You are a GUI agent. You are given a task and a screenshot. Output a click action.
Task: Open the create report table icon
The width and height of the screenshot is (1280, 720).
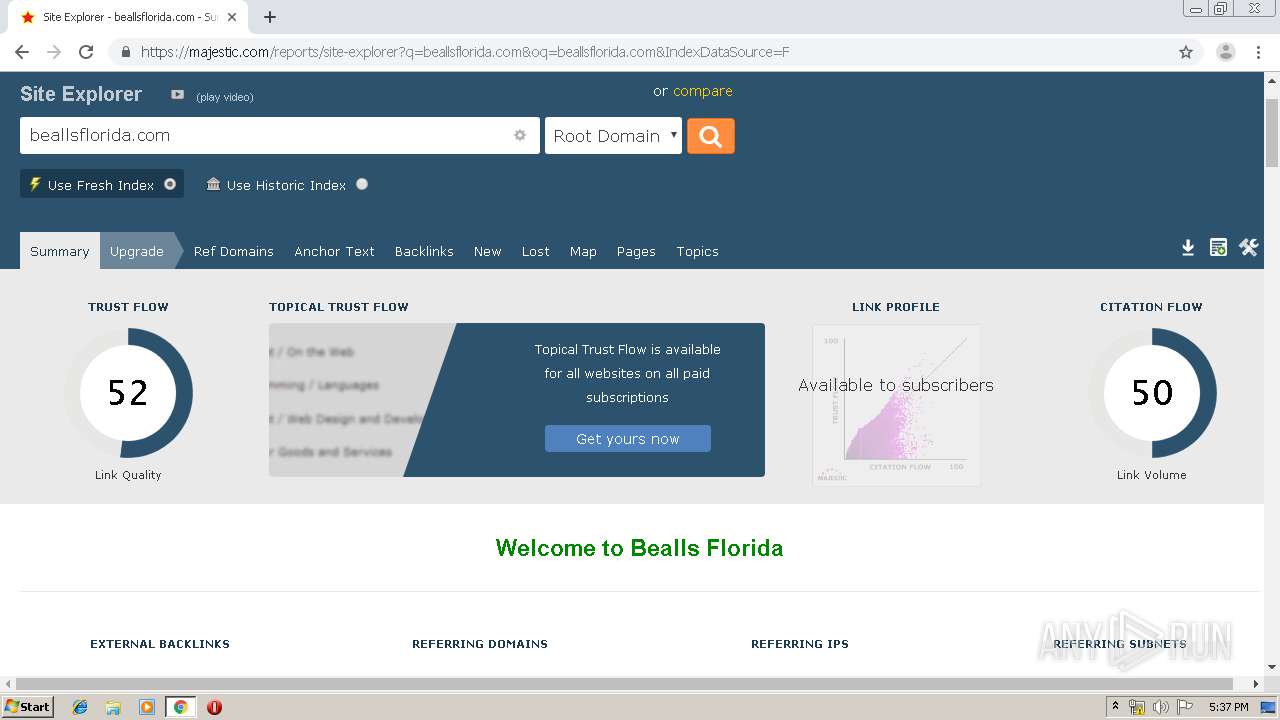point(1218,248)
